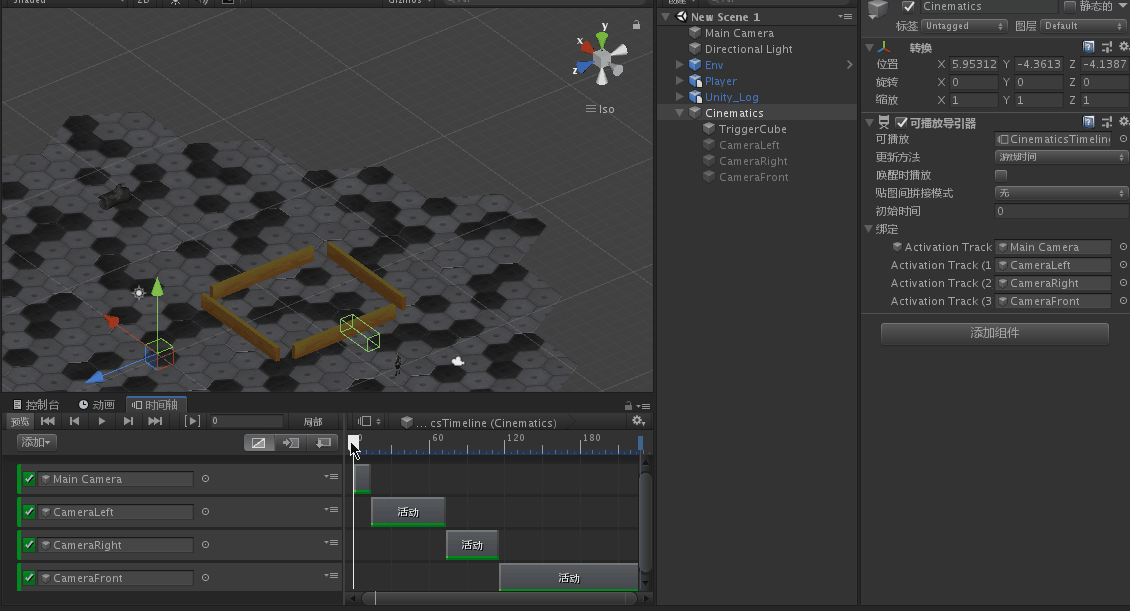Viewport: 1130px width, 611px height.
Task: Toggle Playable Director component enabled checkbox
Action: coord(902,122)
